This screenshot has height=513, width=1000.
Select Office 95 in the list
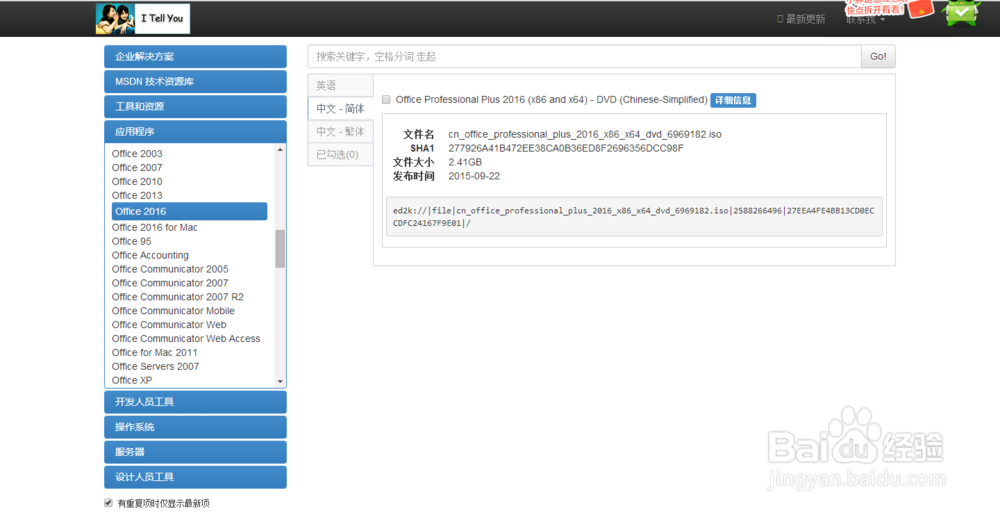click(x=131, y=242)
